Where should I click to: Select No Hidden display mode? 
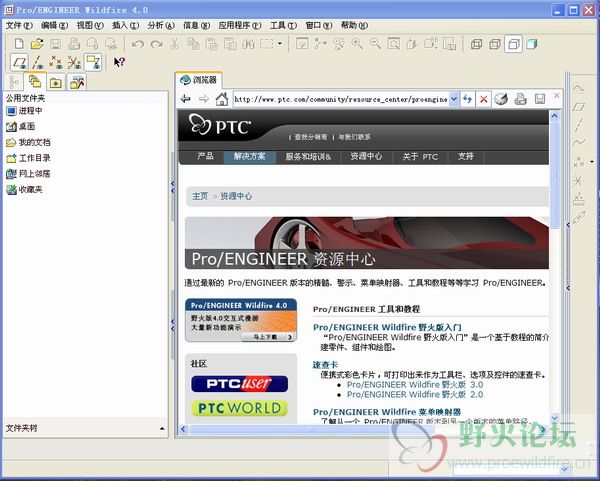513,44
